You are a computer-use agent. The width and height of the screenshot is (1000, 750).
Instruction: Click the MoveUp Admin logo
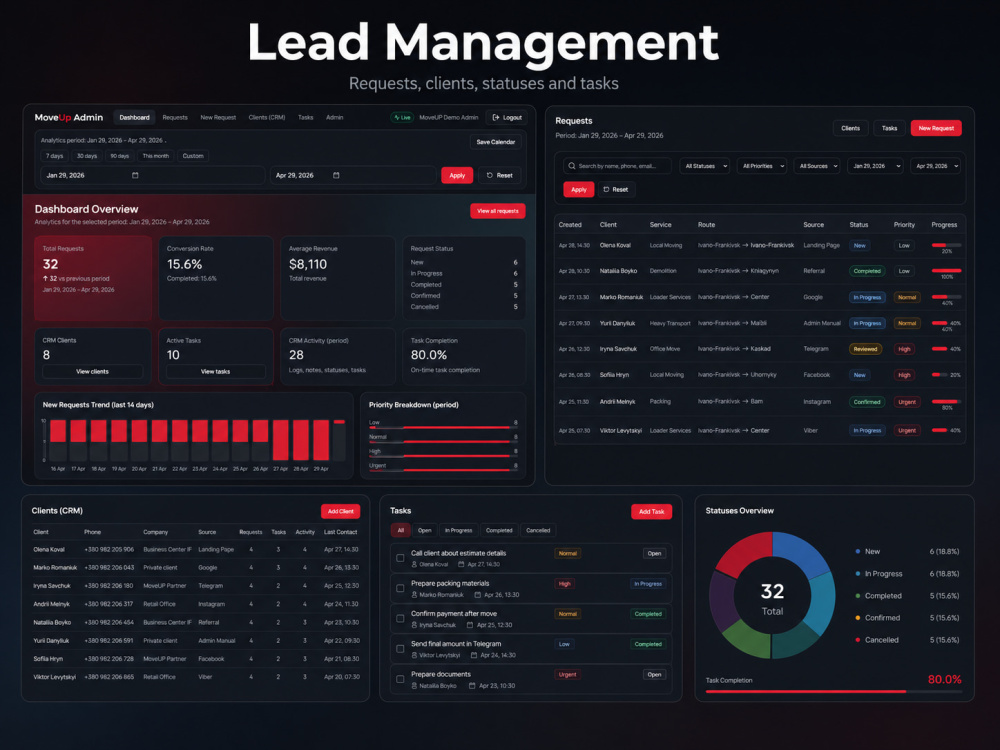pos(69,117)
